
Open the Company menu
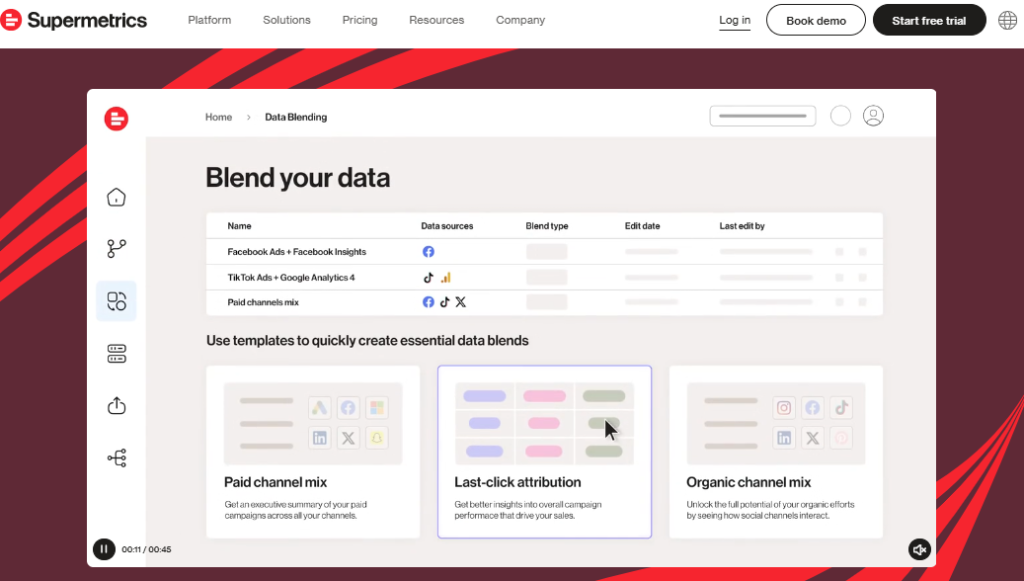click(520, 20)
